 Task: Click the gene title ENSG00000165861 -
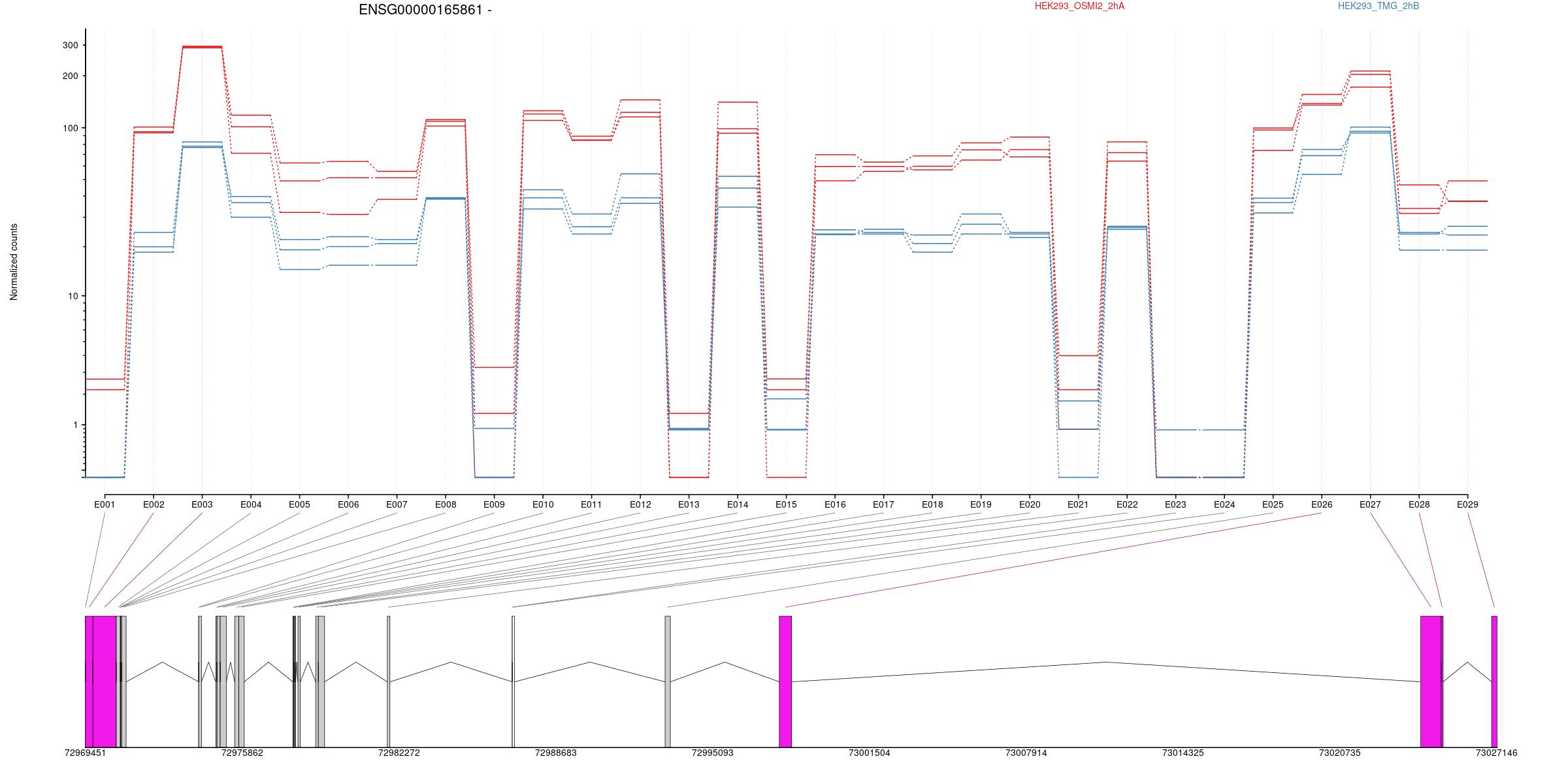[425, 10]
